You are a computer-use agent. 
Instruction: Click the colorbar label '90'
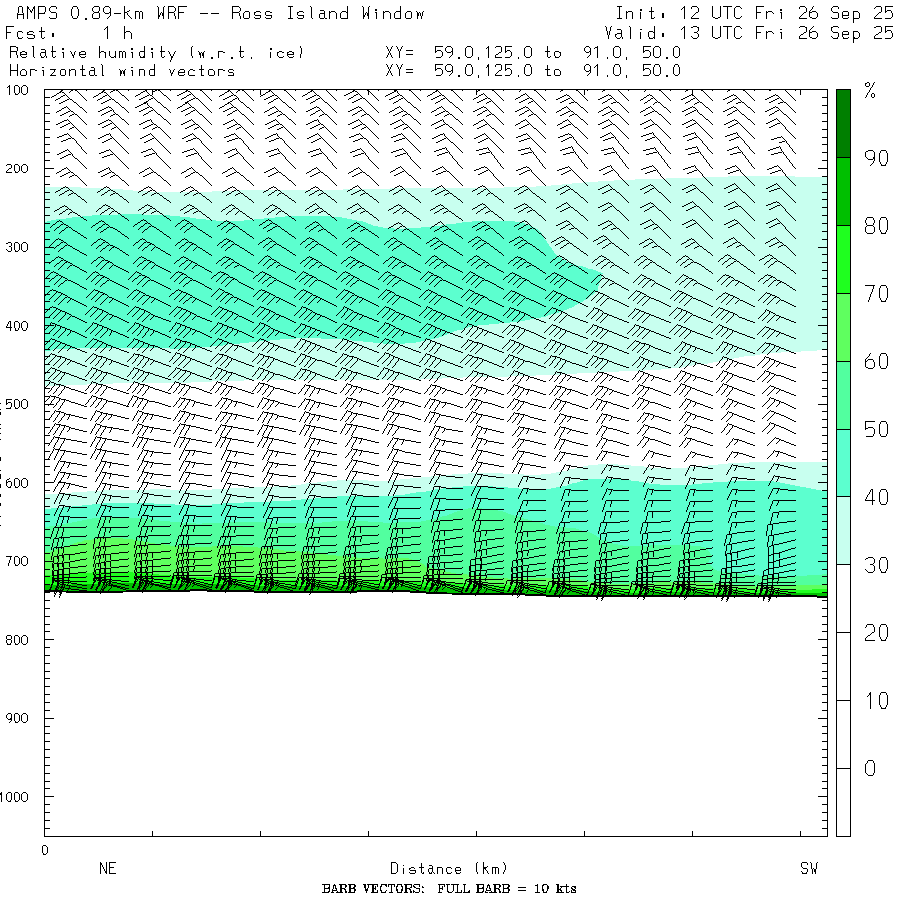pyautogui.click(x=876, y=158)
